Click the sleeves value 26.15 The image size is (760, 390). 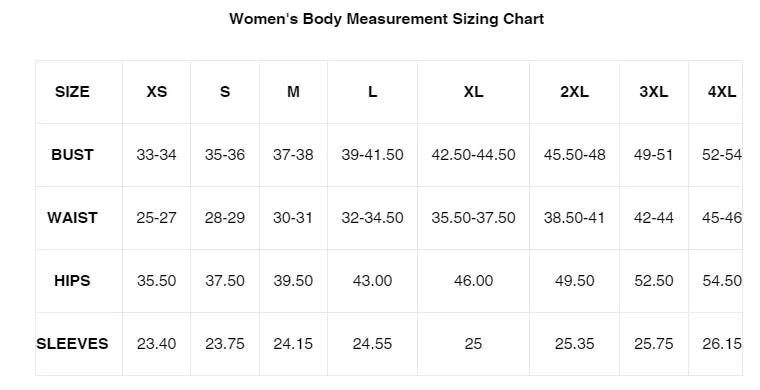point(722,343)
